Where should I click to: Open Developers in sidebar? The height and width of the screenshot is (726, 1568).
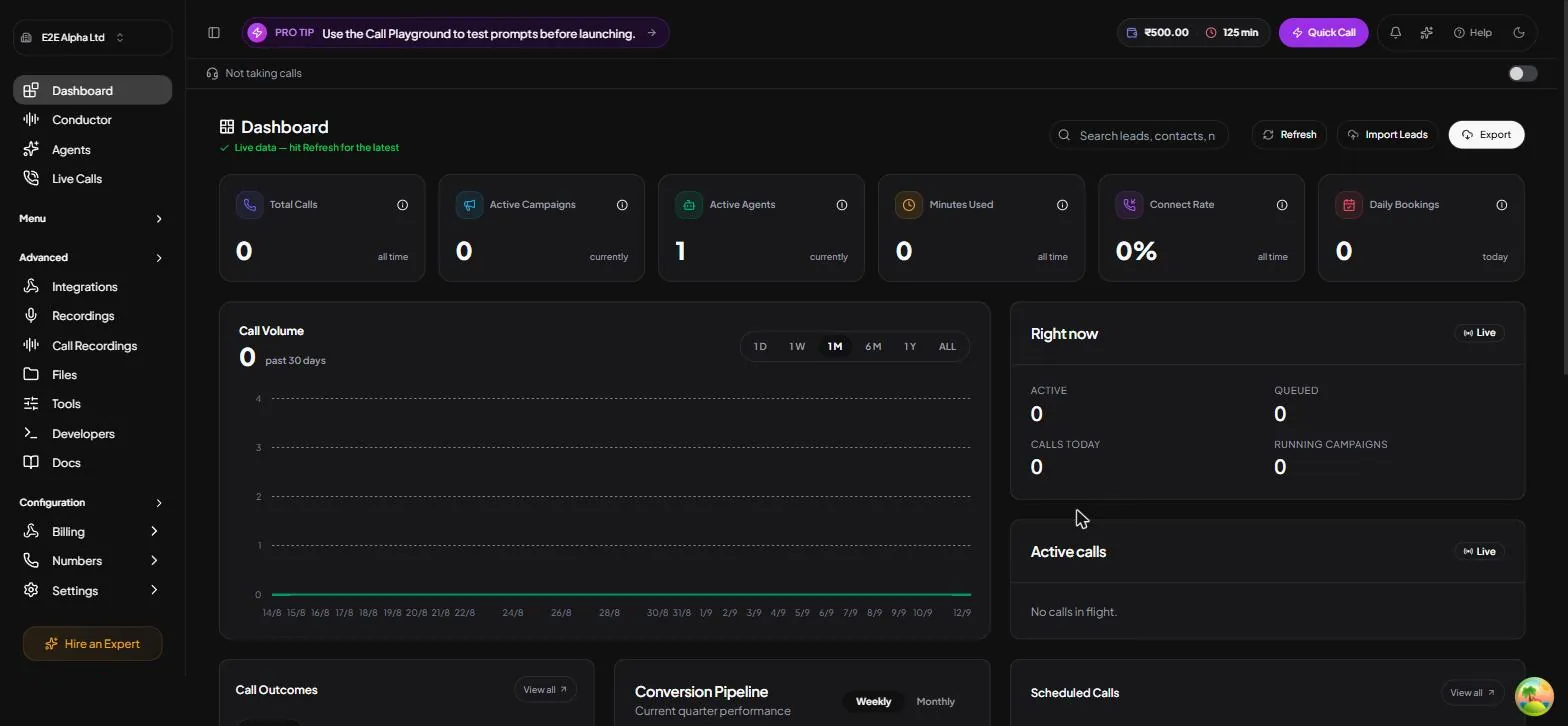click(92, 434)
